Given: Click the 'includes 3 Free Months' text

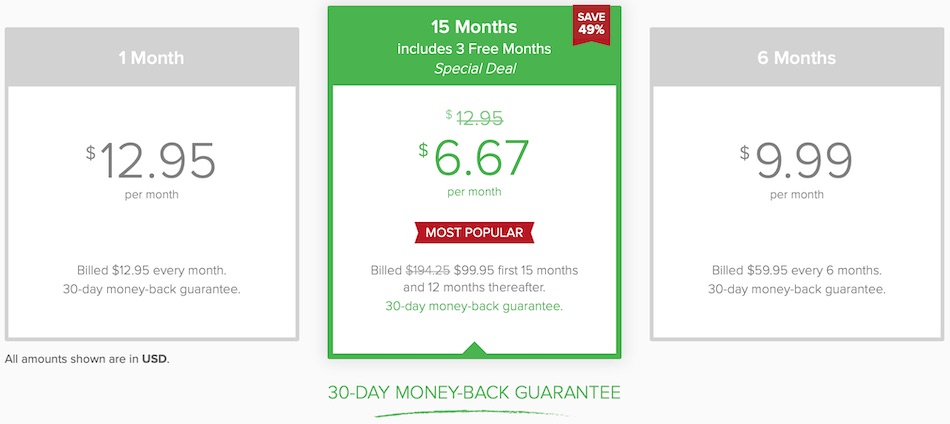Looking at the screenshot, I should [x=474, y=48].
